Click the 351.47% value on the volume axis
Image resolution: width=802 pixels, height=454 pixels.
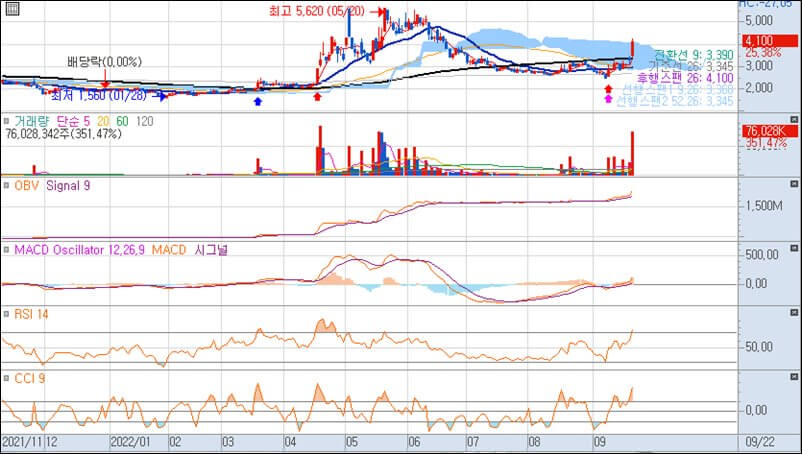click(x=765, y=144)
